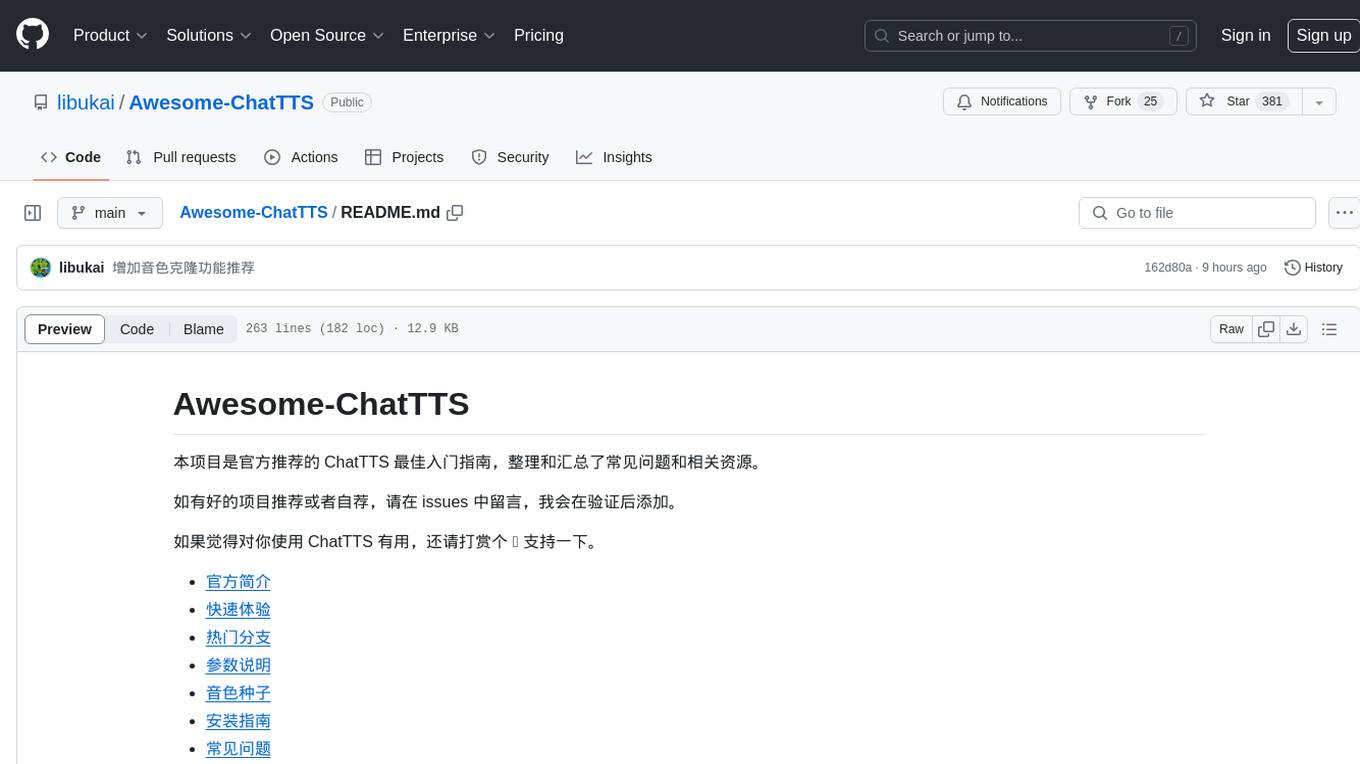Open the Awesome-ChatTTS repository title link

tap(221, 102)
